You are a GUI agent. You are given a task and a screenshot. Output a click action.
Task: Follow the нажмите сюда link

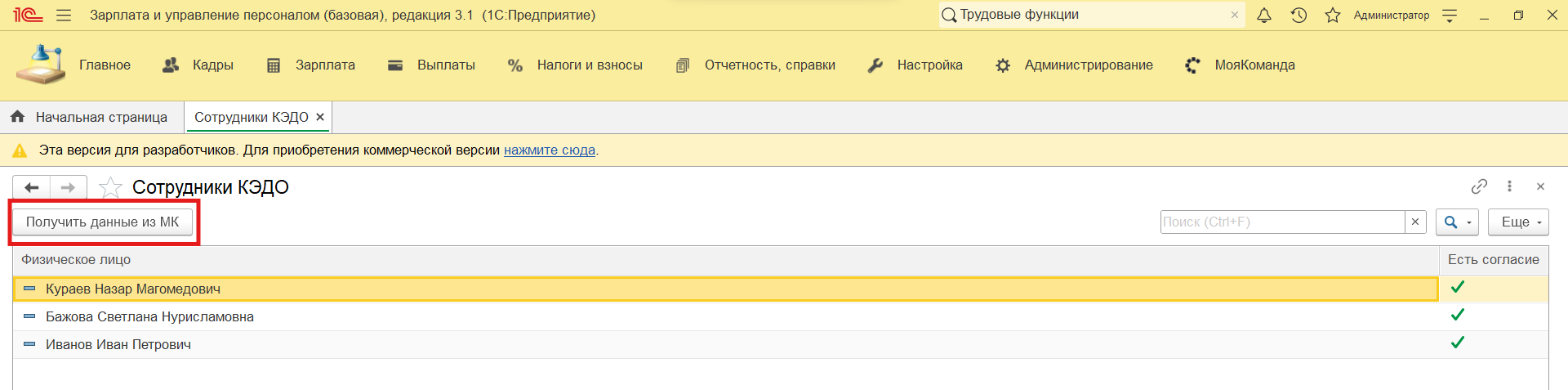pyautogui.click(x=549, y=150)
